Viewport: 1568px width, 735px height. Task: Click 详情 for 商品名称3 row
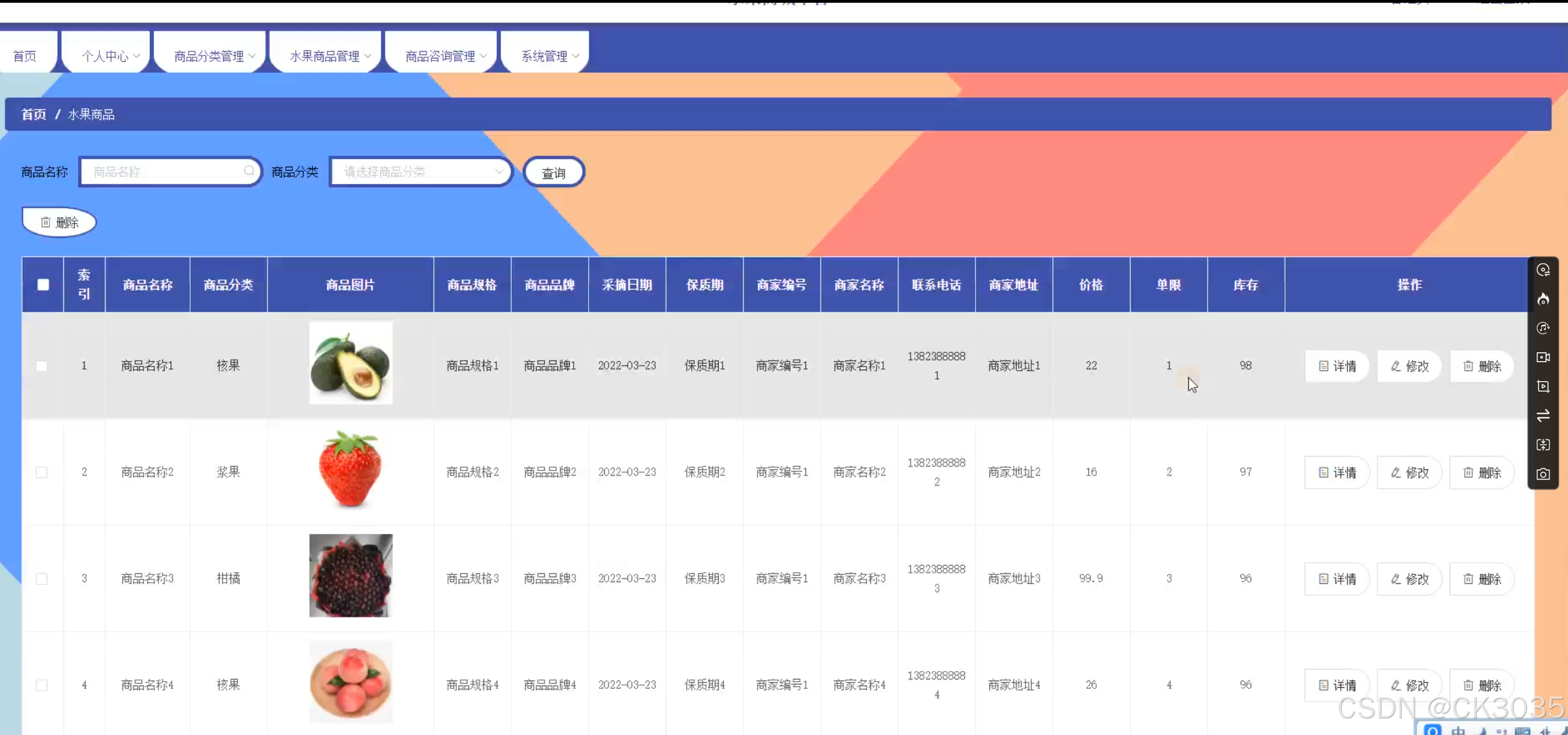1337,579
